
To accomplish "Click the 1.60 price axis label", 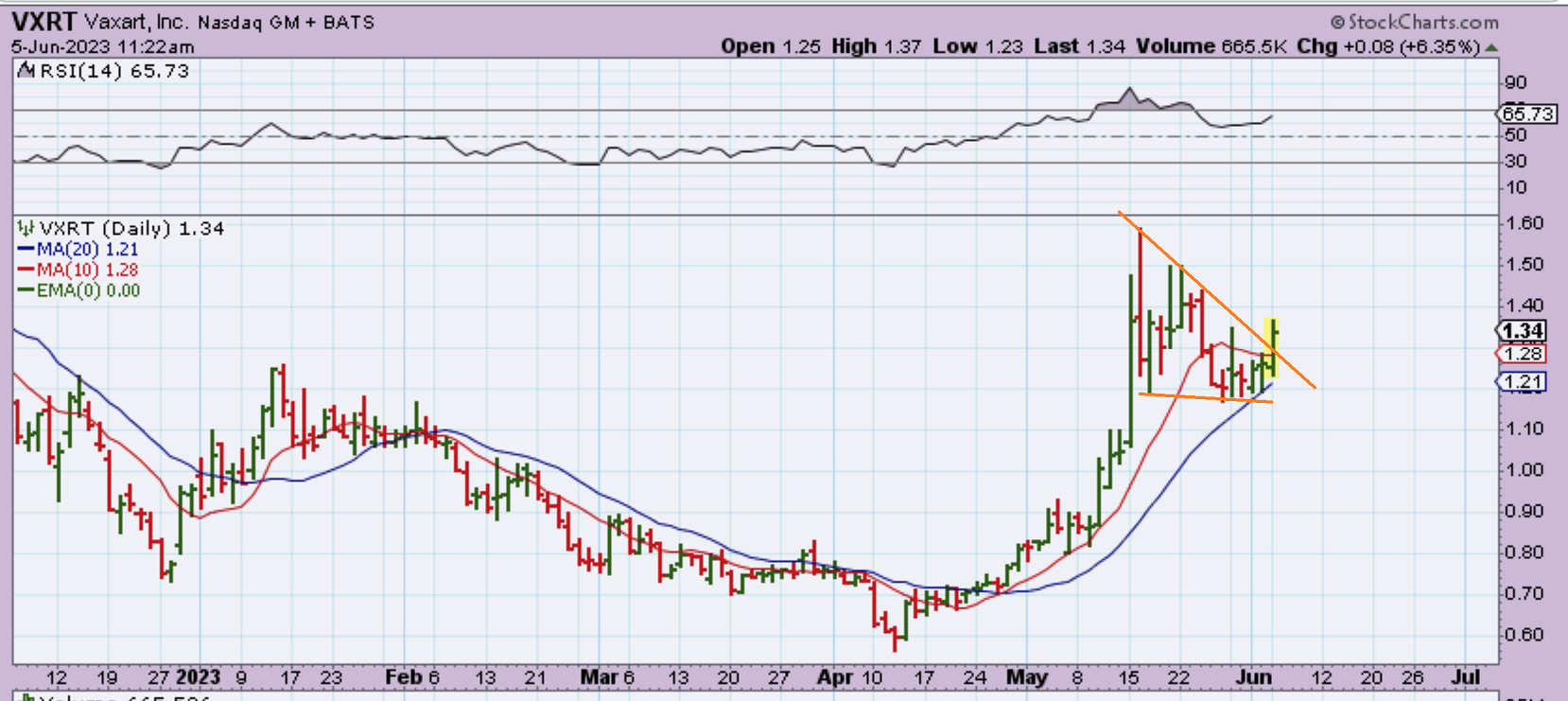I will coord(1523,223).
